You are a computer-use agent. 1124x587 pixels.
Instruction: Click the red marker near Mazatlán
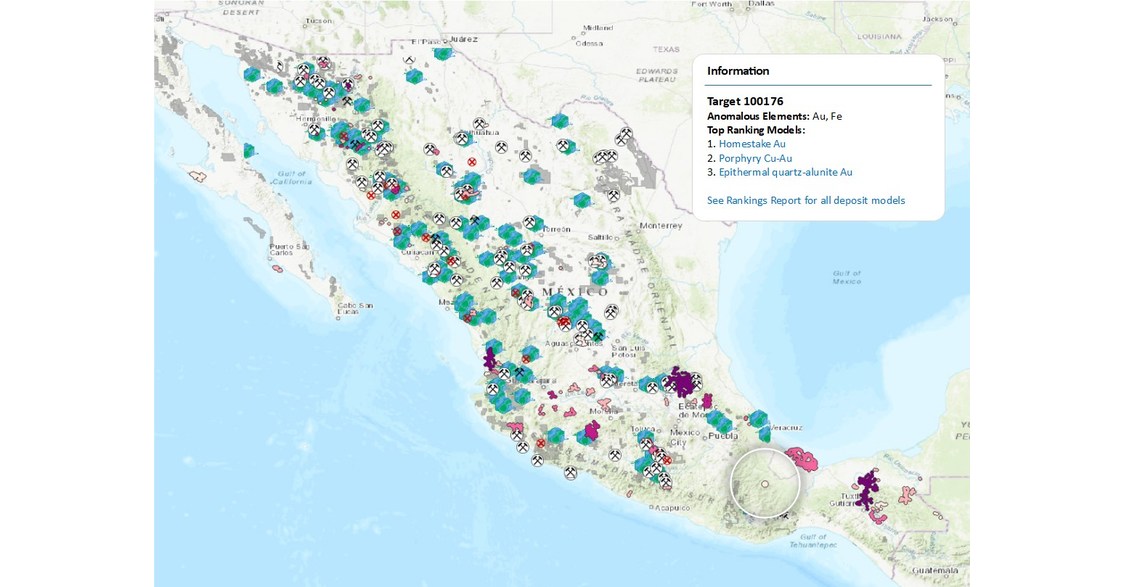click(x=466, y=317)
